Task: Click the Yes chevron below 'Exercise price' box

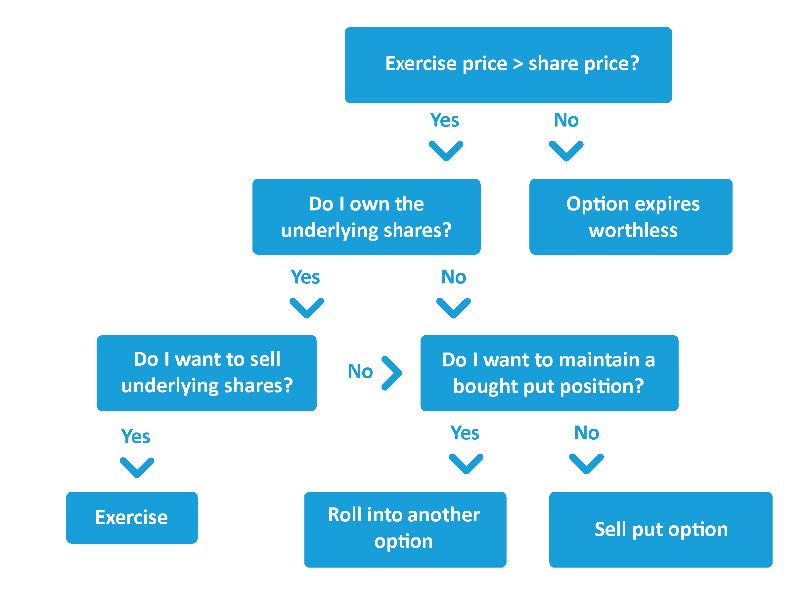Action: click(445, 151)
